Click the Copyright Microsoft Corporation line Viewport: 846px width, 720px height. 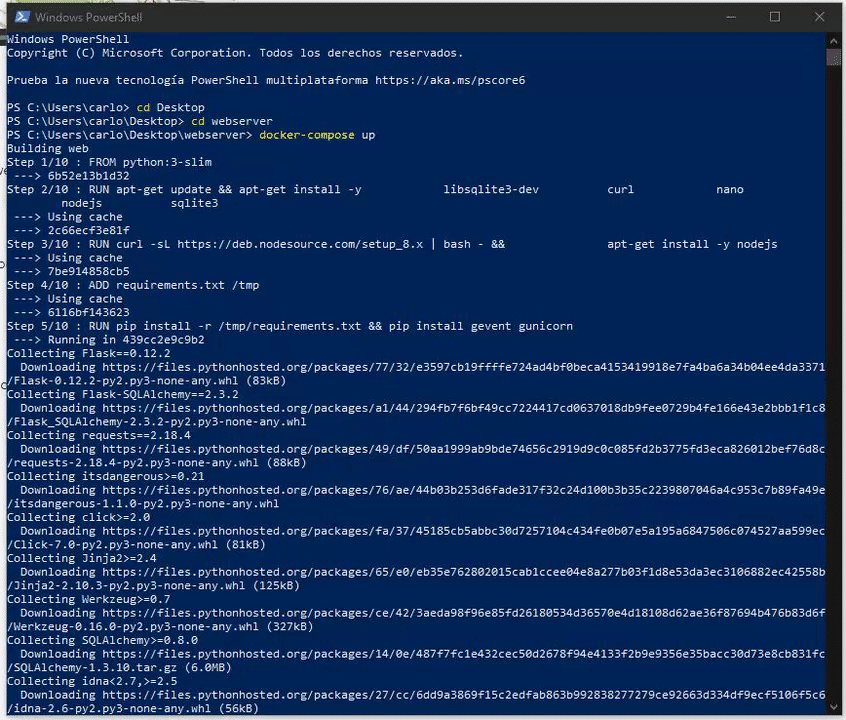pyautogui.click(x=235, y=53)
